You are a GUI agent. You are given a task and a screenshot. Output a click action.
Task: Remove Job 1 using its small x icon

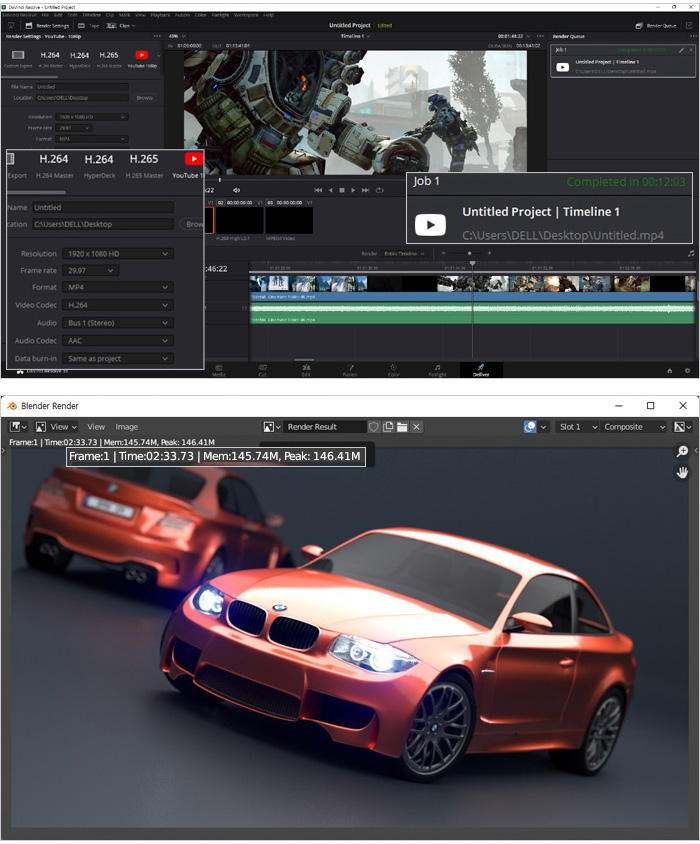pos(690,50)
